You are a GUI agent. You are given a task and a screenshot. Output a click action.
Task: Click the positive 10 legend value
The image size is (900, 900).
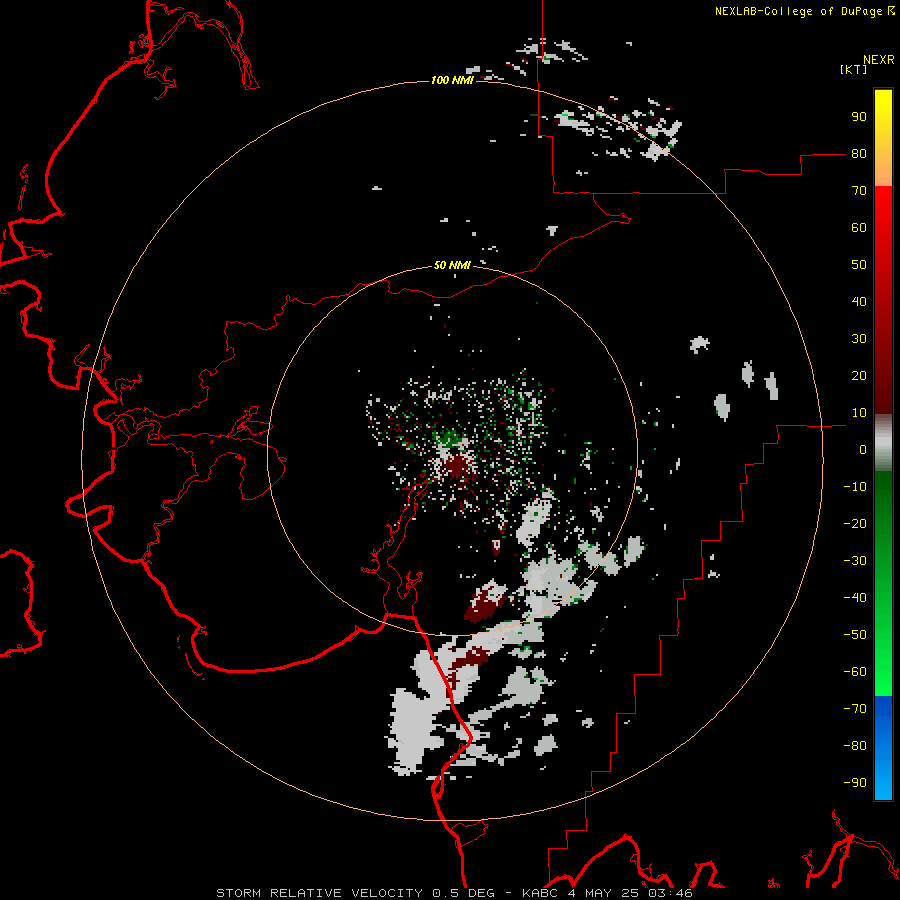click(x=859, y=413)
